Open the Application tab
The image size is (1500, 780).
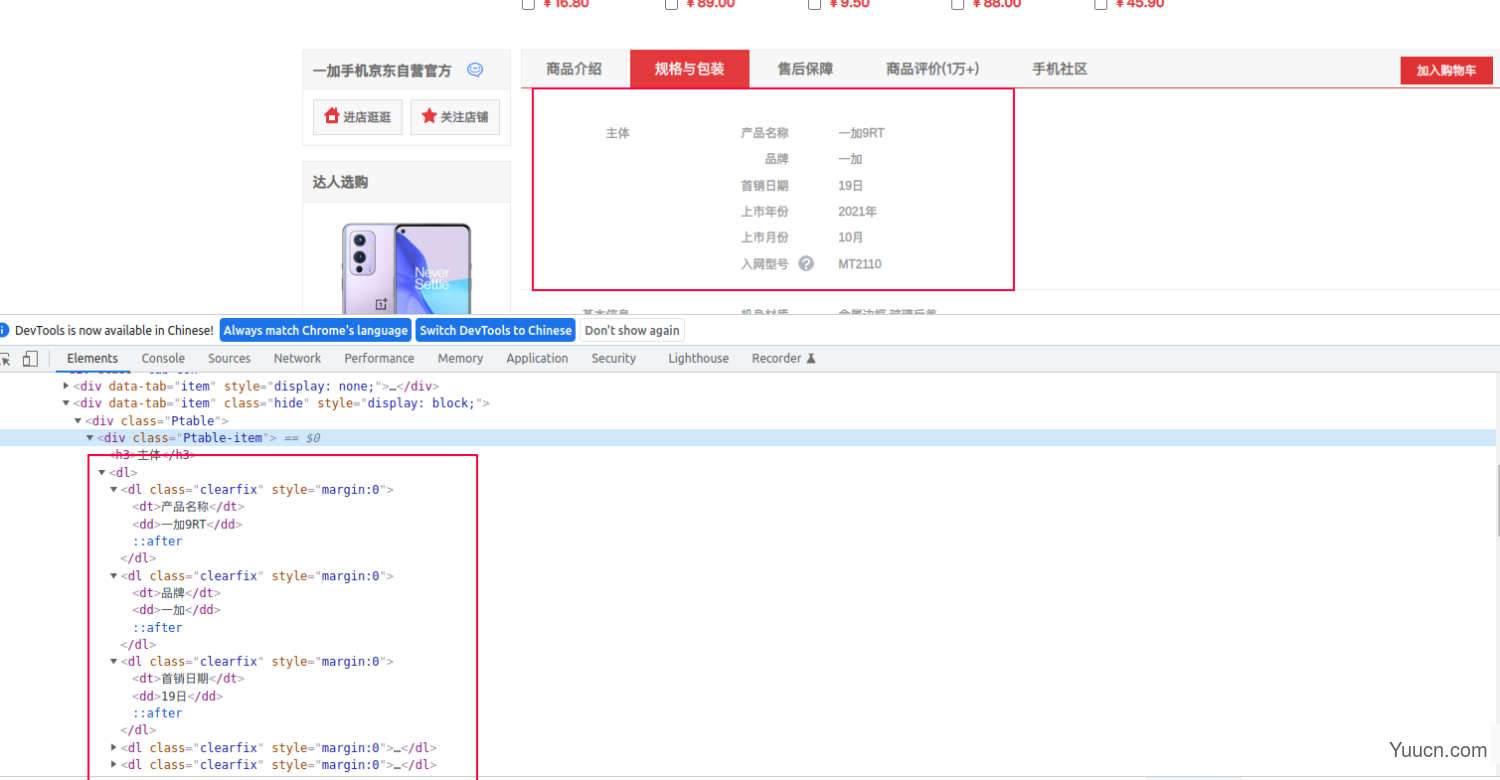537,358
